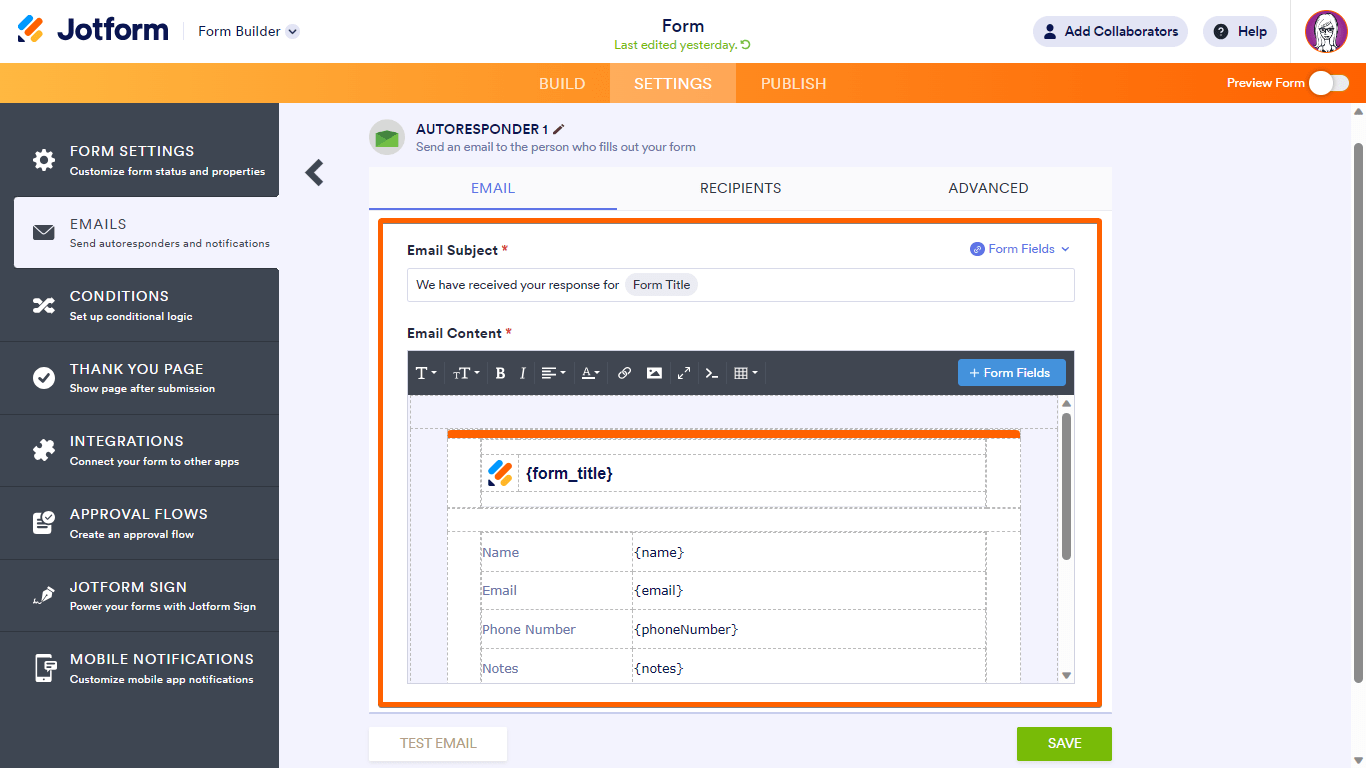1366x768 pixels.
Task: Click the Notes label cell
Action: click(x=556, y=667)
